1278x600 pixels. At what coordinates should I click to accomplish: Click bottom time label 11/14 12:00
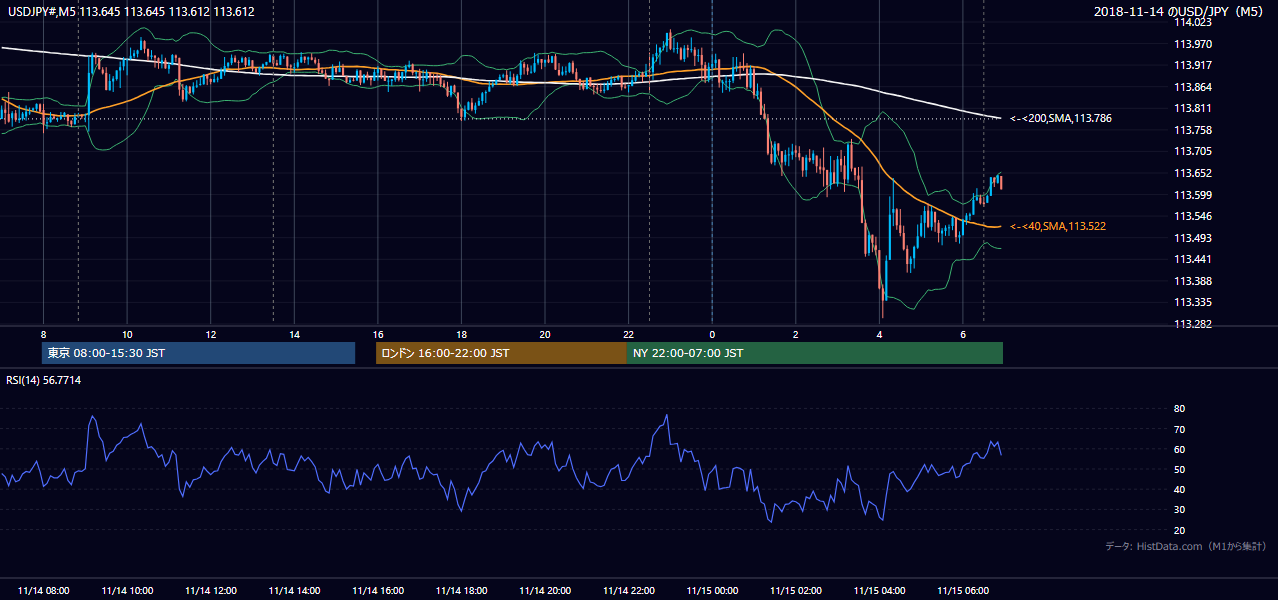pos(211,591)
